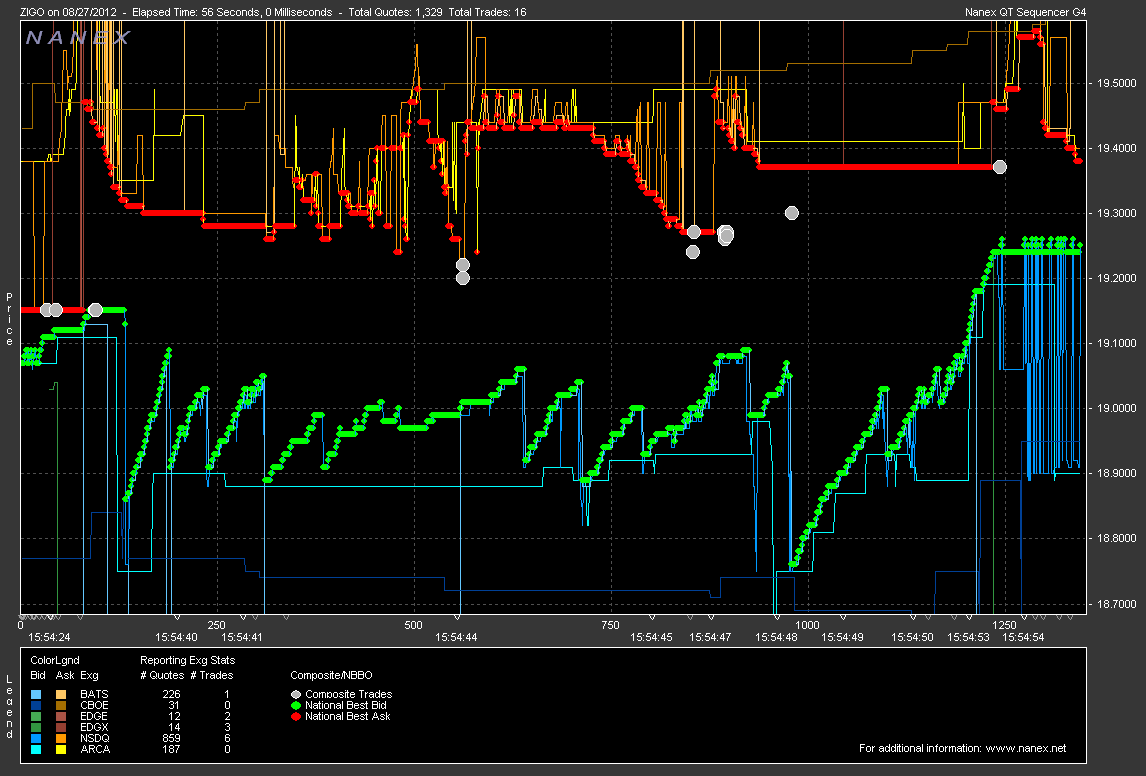Viewport: 1146px width, 776px height.
Task: Select the EDGX bid color swatch
Action: coord(37,727)
